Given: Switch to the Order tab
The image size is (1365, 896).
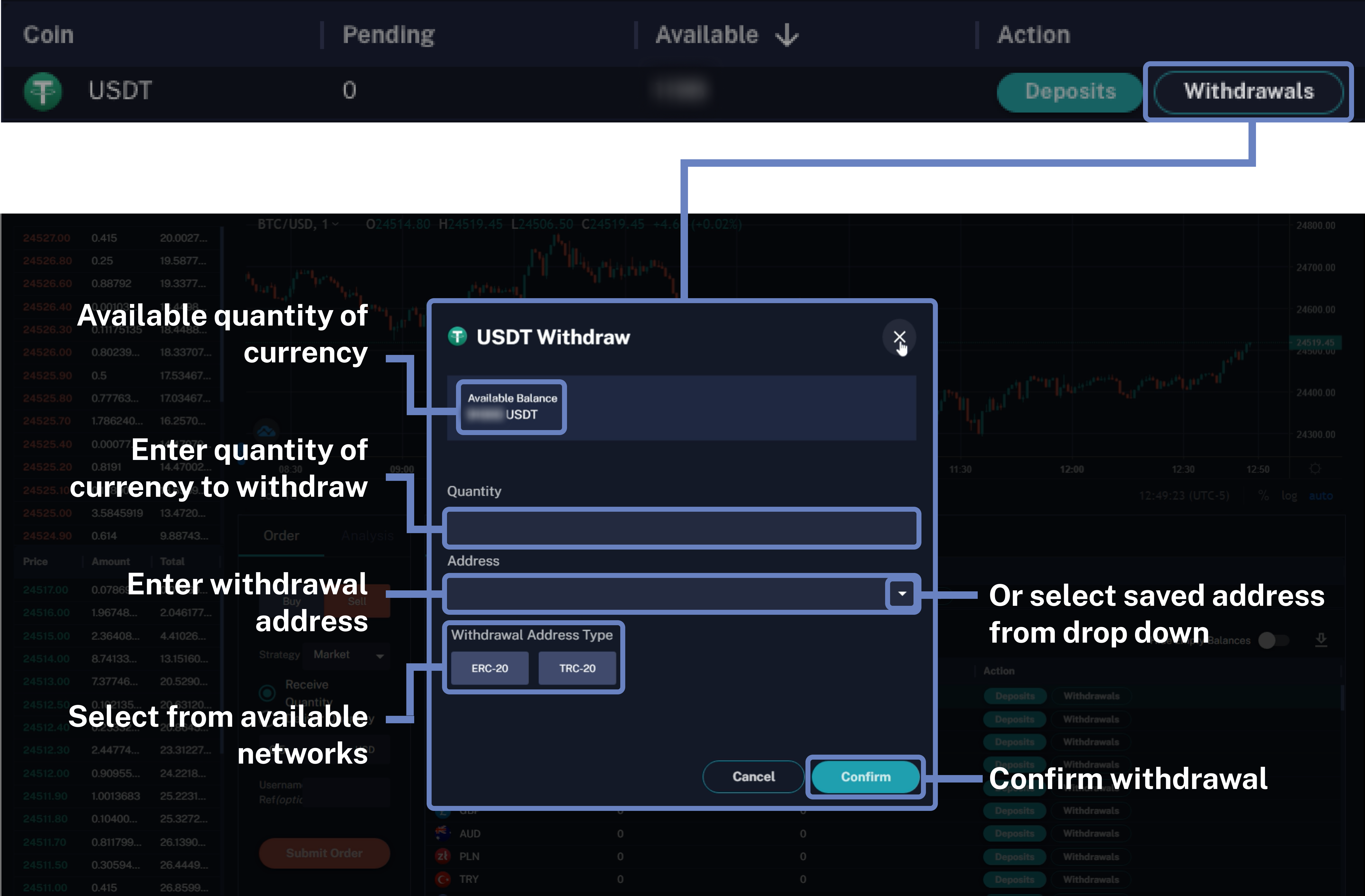Looking at the screenshot, I should coord(281,536).
